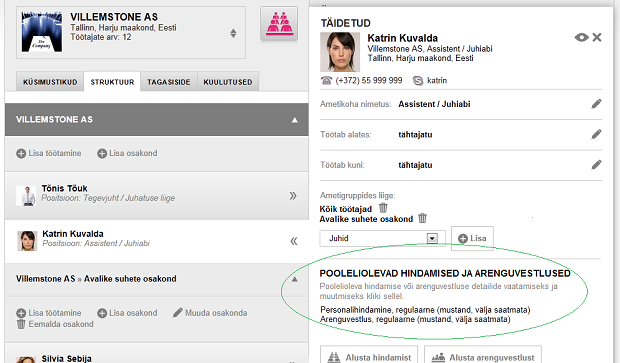Viewport: 620px width, 363px height.
Task: Remove Avalike suhete osakond group via trash icon
Action: 422,218
